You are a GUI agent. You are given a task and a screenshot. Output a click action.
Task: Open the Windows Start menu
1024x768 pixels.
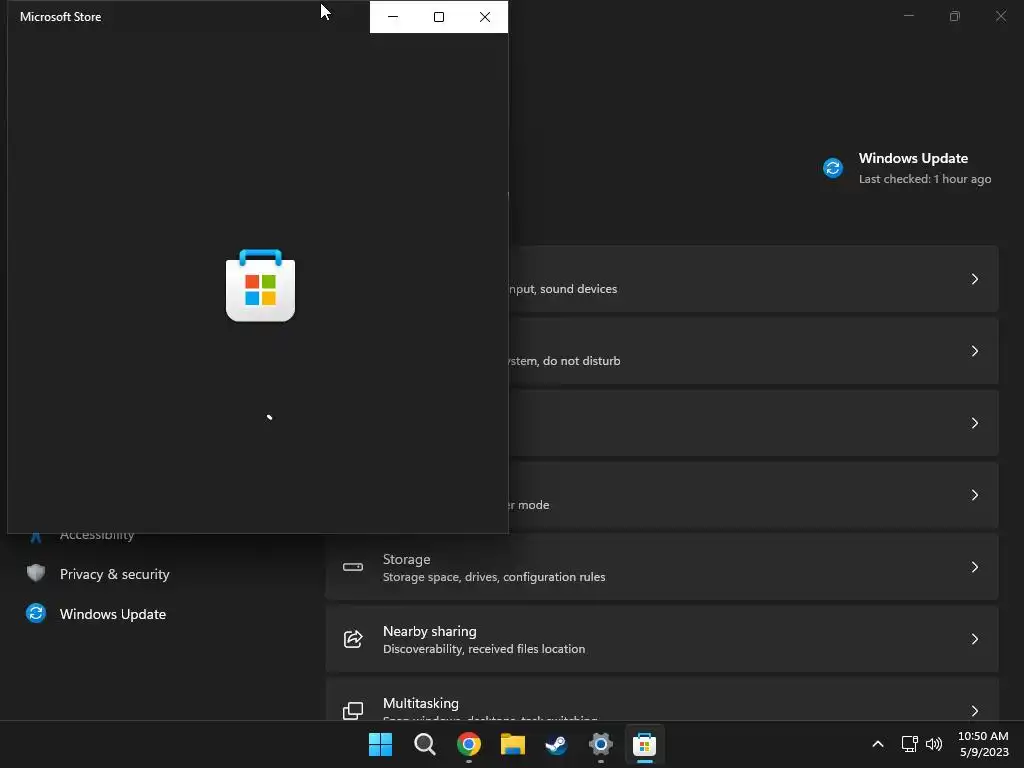tap(381, 744)
